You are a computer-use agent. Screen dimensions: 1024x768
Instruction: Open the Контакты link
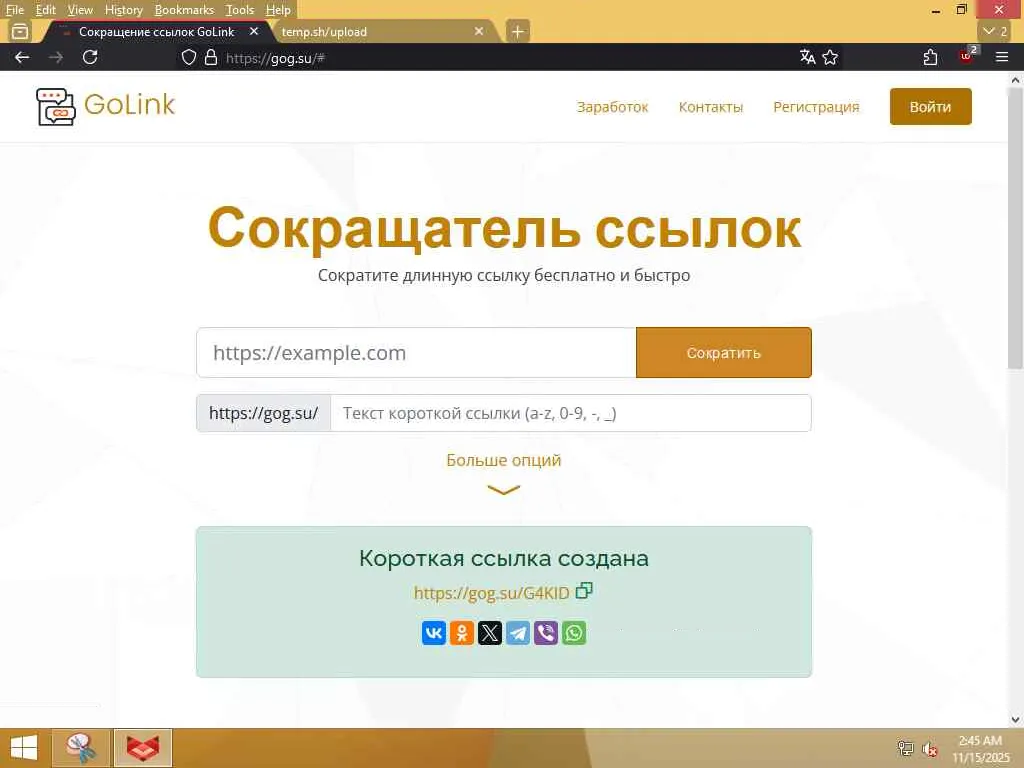pyautogui.click(x=711, y=106)
